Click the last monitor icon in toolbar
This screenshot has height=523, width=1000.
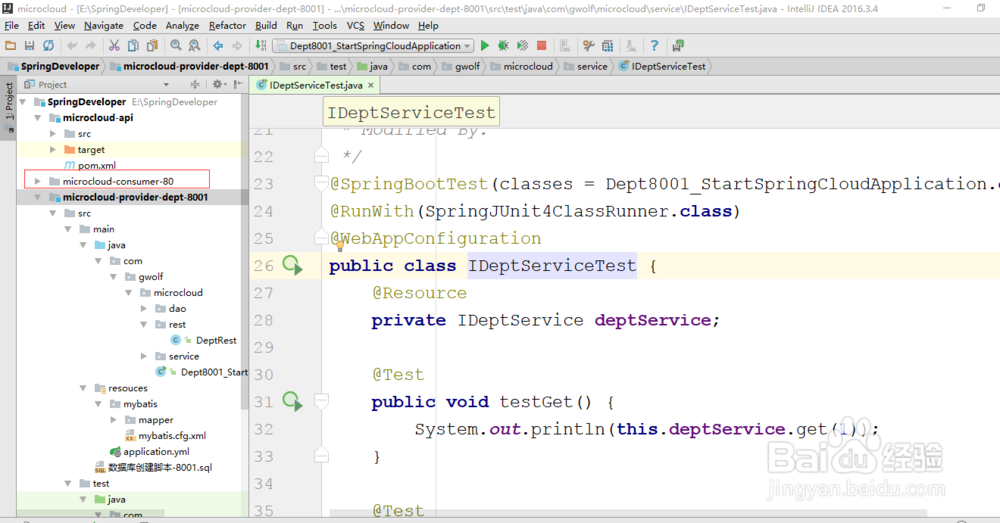click(678, 46)
